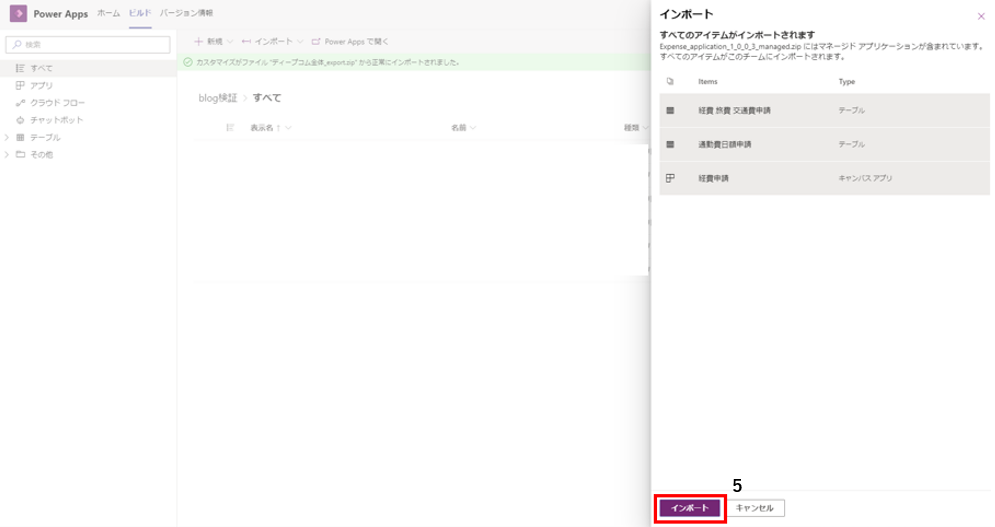Click the purple インポート button
The image size is (995, 527).
689,508
